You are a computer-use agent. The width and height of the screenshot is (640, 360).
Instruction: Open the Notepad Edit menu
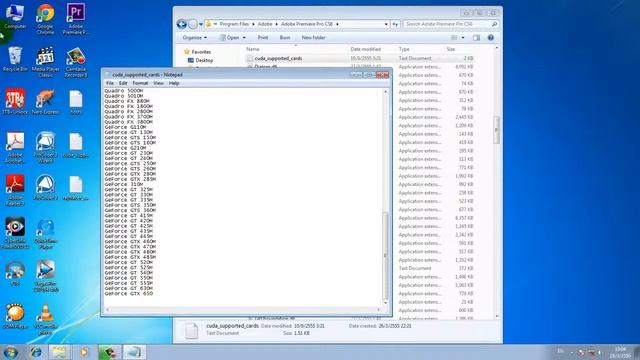(x=123, y=83)
